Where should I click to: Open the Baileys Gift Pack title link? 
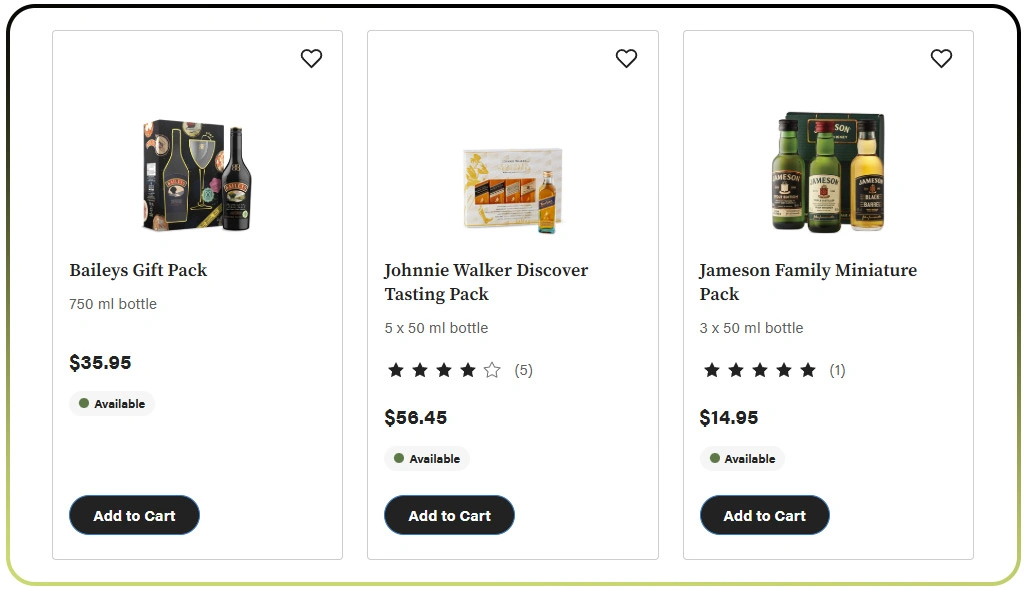click(138, 270)
